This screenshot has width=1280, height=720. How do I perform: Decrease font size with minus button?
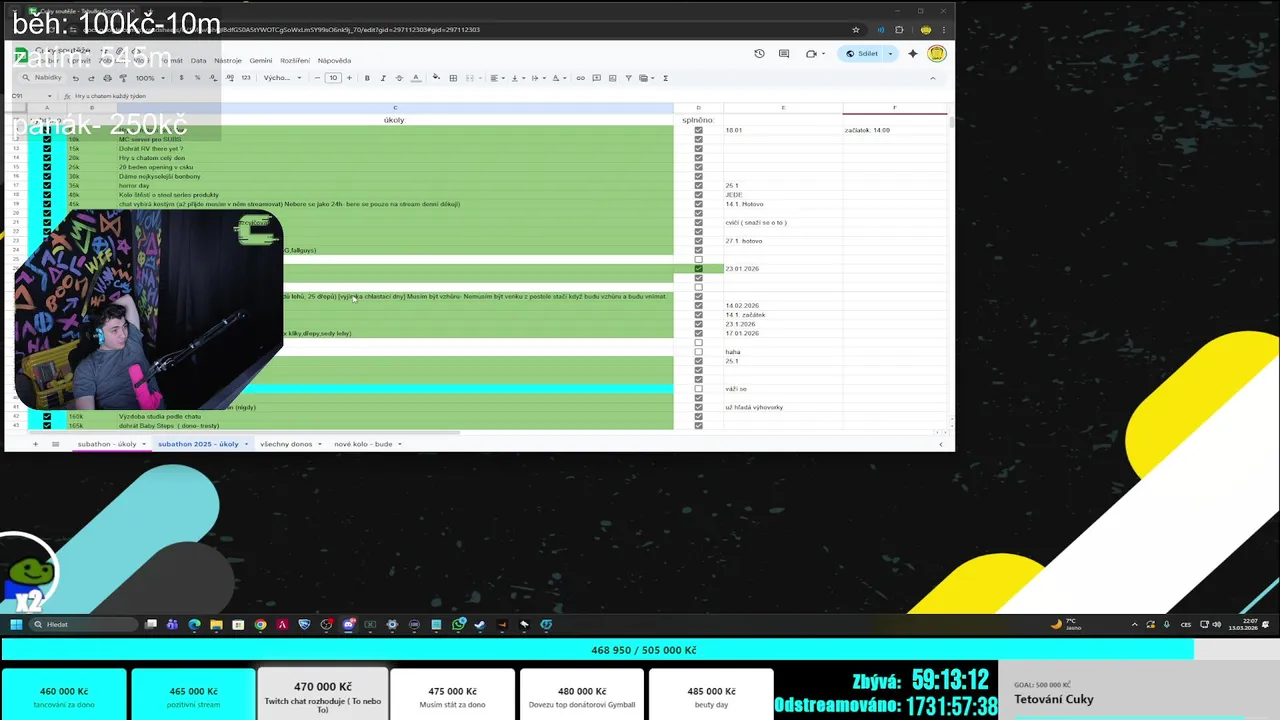[317, 78]
